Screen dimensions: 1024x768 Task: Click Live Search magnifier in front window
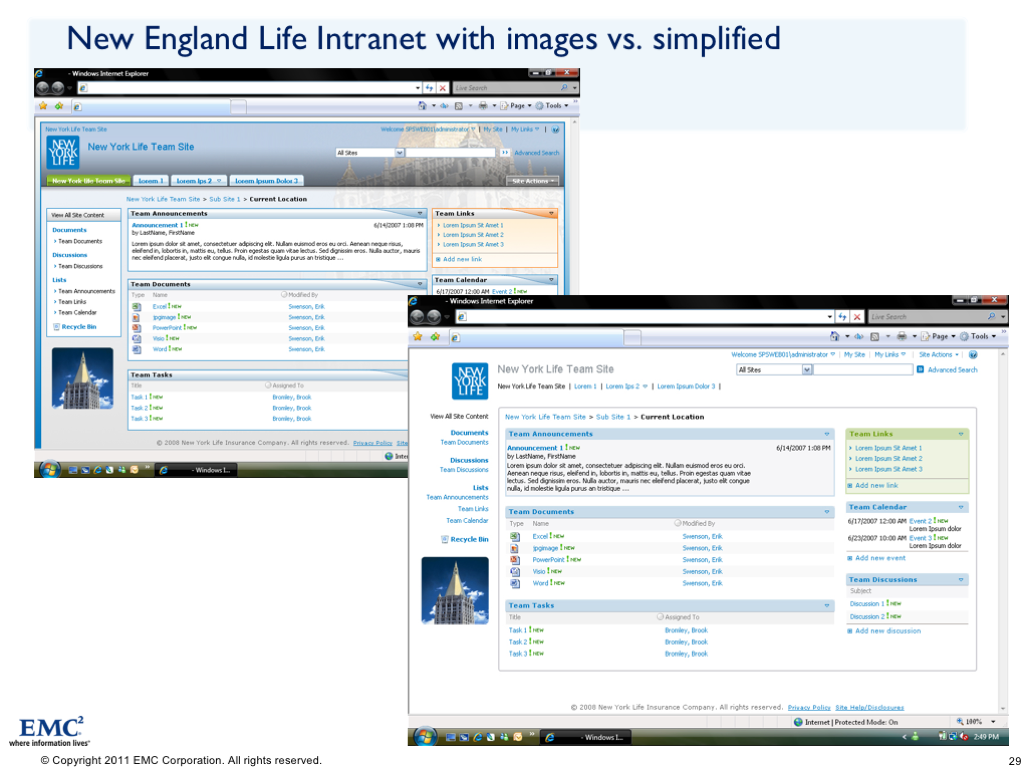991,317
